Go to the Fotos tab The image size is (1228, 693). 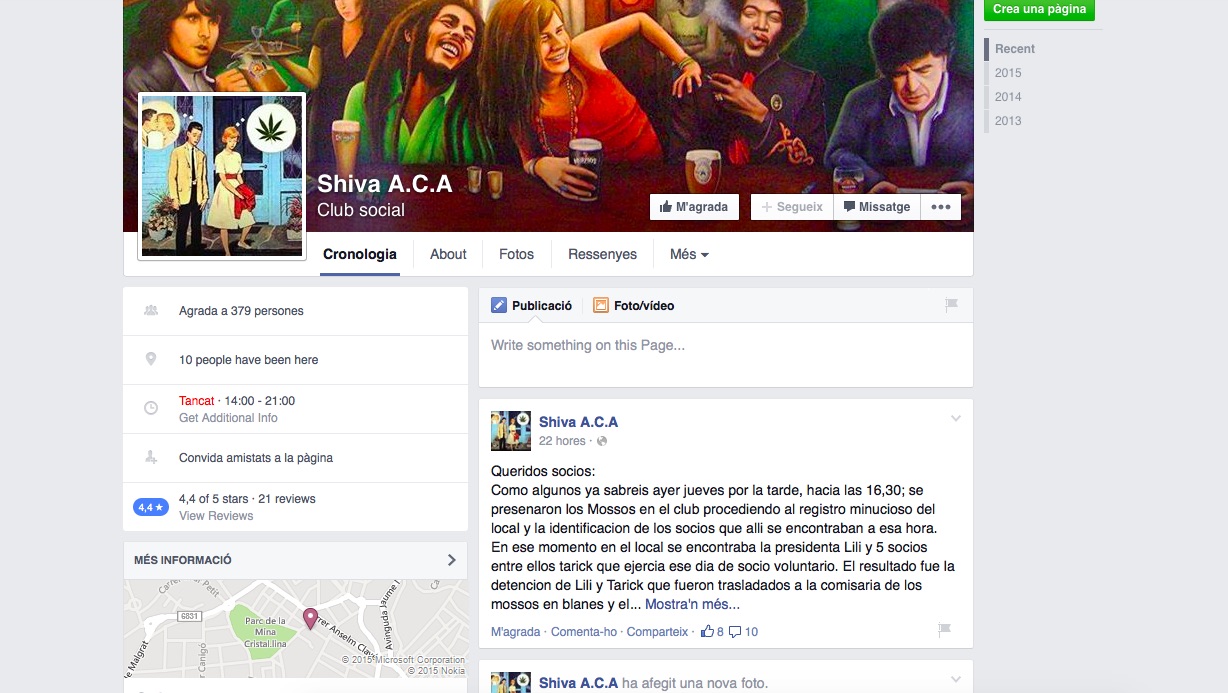(x=516, y=254)
